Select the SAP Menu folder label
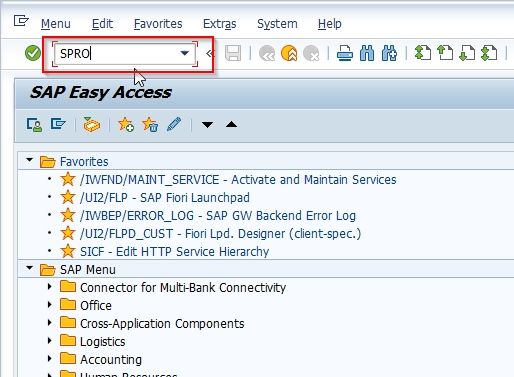The height and width of the screenshot is (377, 514). click(88, 270)
